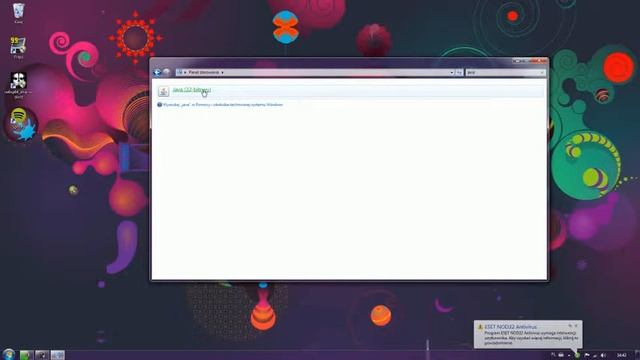Open the Windows Start menu orb
The image size is (640, 360).
click(9, 354)
